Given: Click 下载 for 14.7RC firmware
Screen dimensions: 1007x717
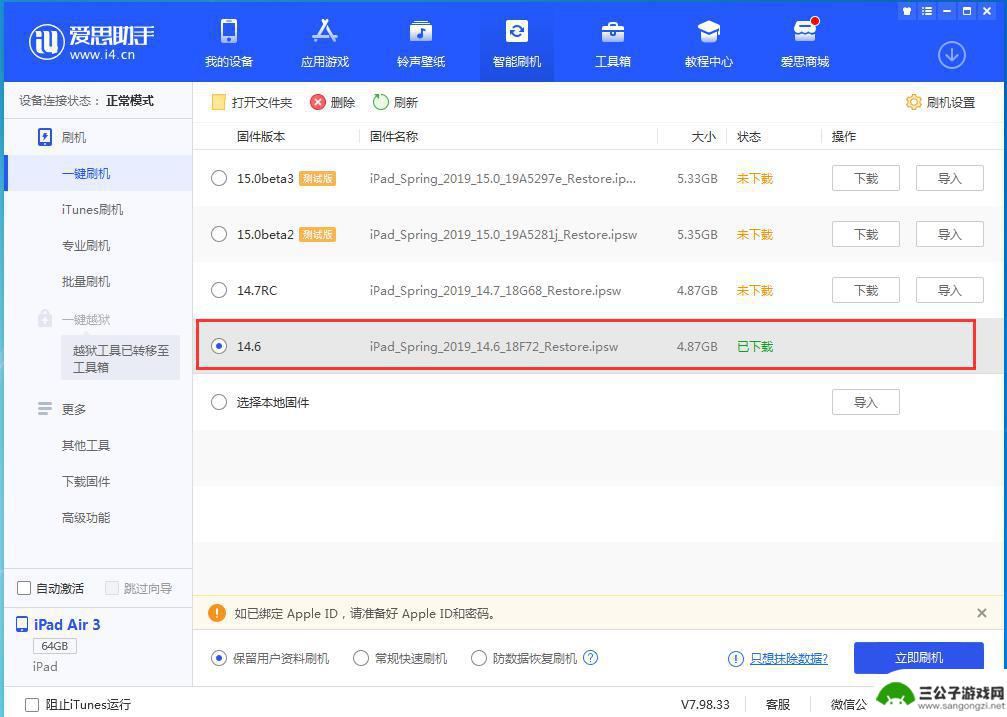Looking at the screenshot, I should pos(866,290).
